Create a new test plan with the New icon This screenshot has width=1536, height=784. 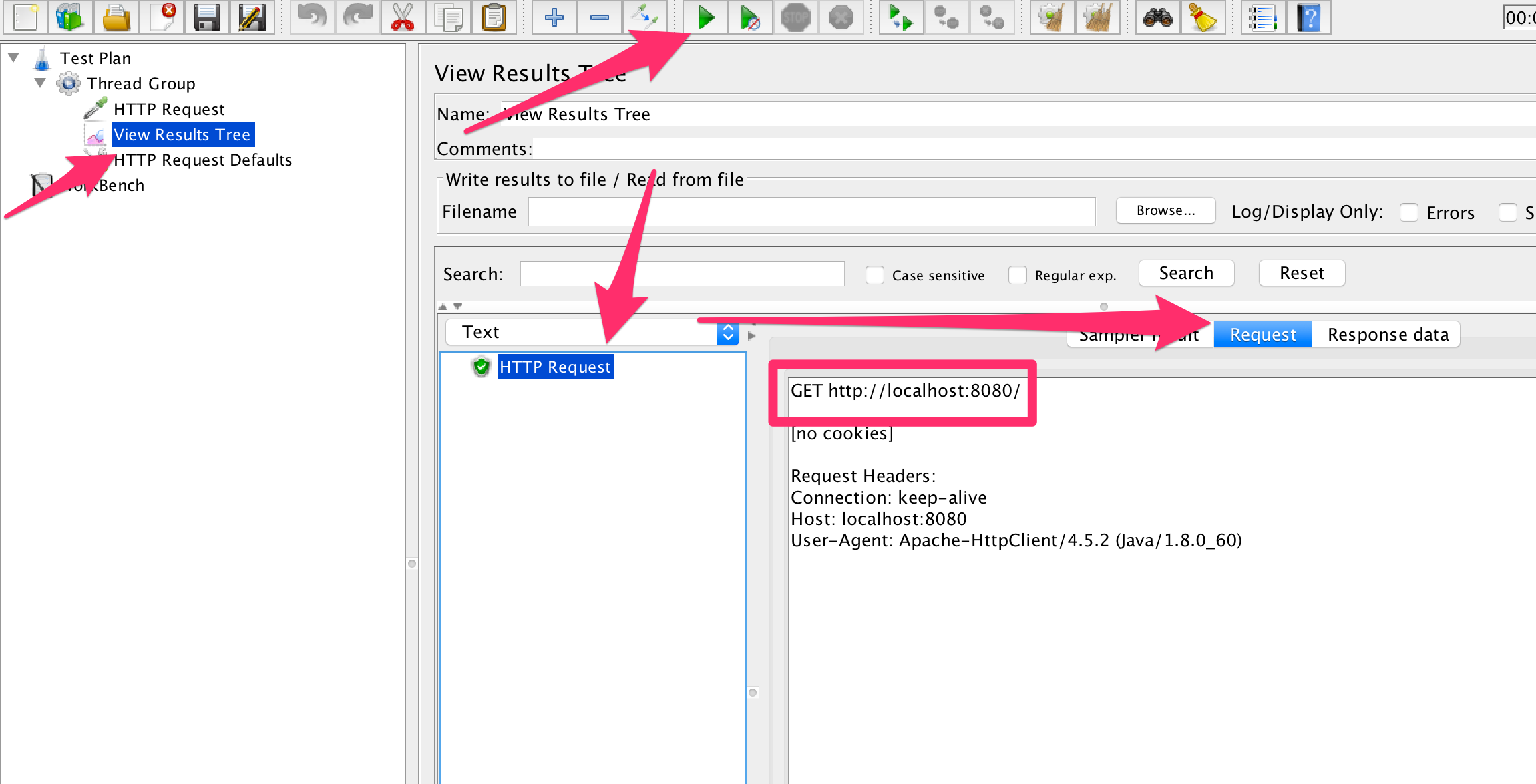25,17
